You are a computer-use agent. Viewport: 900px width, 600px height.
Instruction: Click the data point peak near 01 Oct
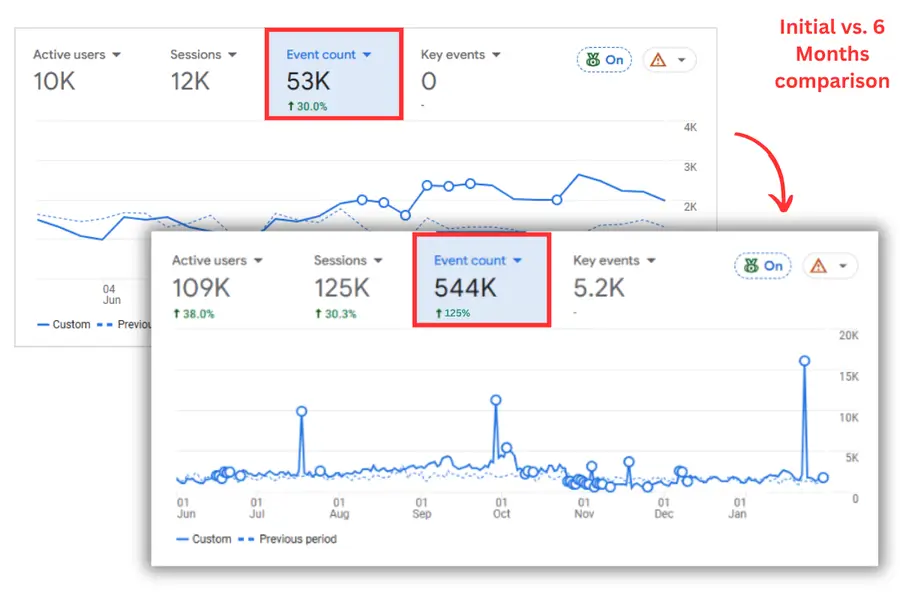coord(496,400)
